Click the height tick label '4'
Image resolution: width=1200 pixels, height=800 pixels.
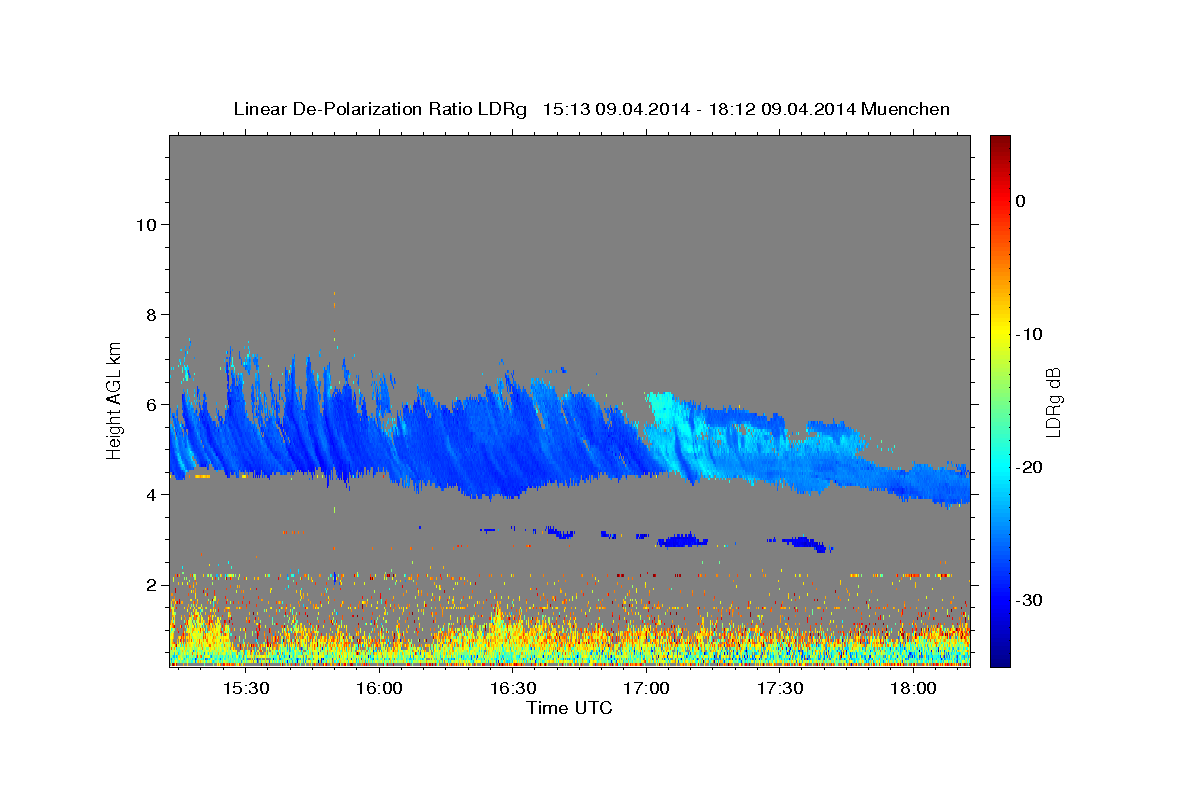152,494
